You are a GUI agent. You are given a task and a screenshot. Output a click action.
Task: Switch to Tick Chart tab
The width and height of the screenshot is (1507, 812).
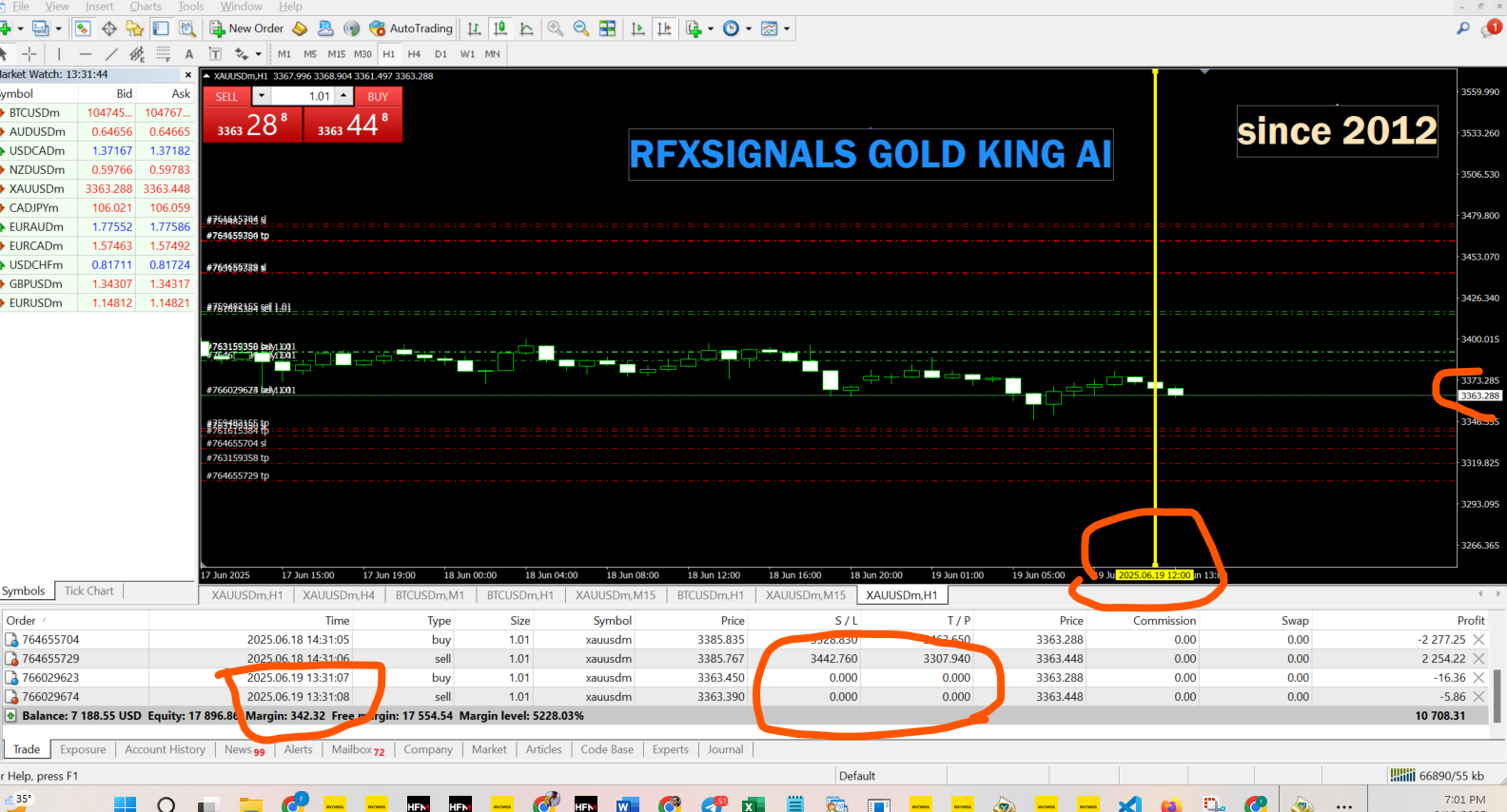click(x=88, y=591)
